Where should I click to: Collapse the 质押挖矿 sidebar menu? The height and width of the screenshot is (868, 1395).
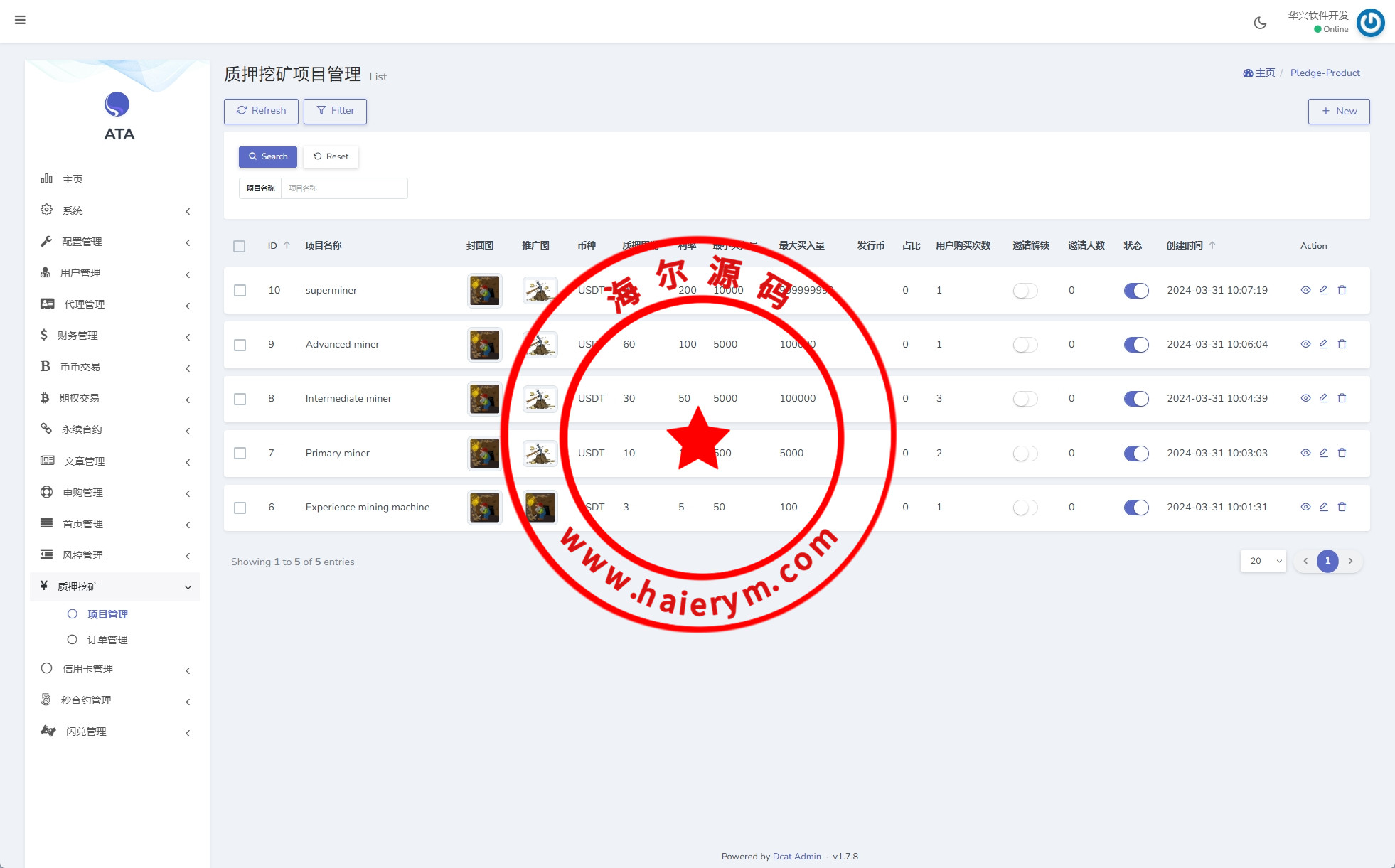pyautogui.click(x=114, y=586)
